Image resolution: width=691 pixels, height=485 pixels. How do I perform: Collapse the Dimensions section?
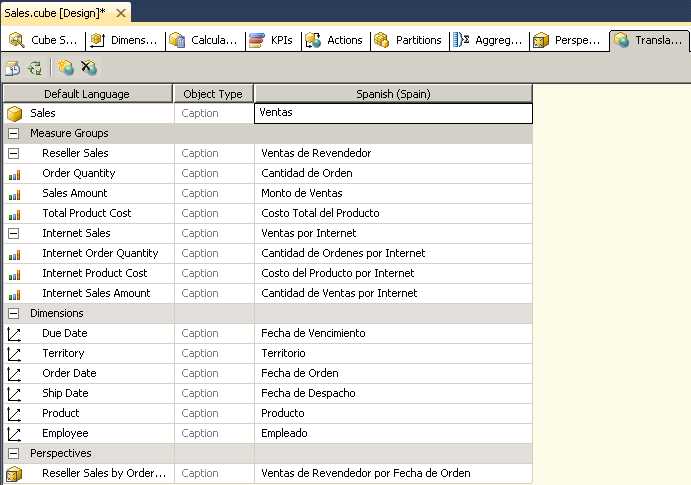pos(14,314)
